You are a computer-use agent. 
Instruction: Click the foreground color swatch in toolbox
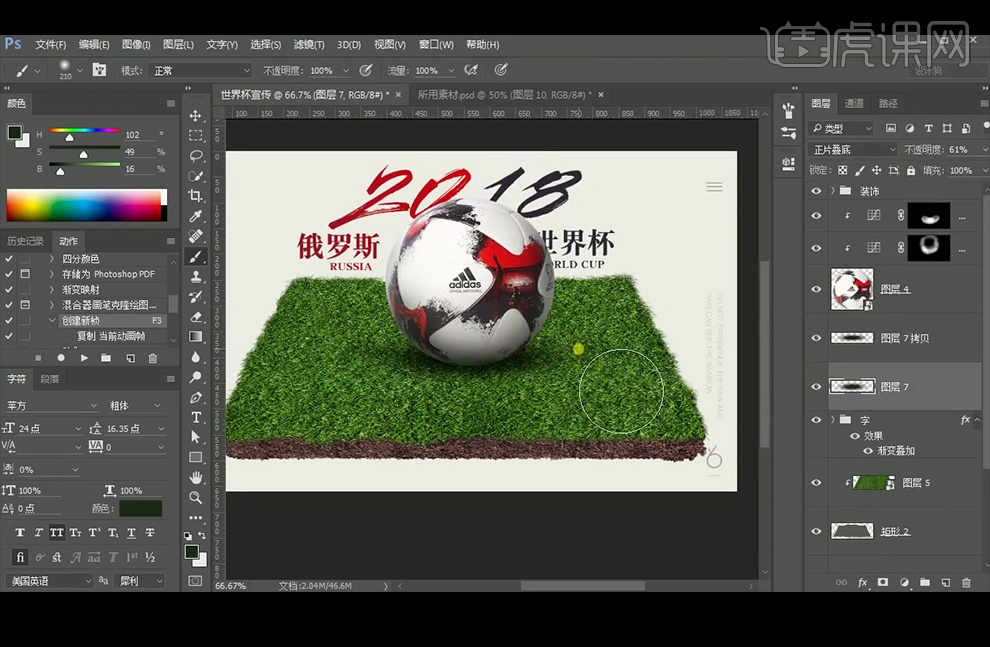(192, 552)
